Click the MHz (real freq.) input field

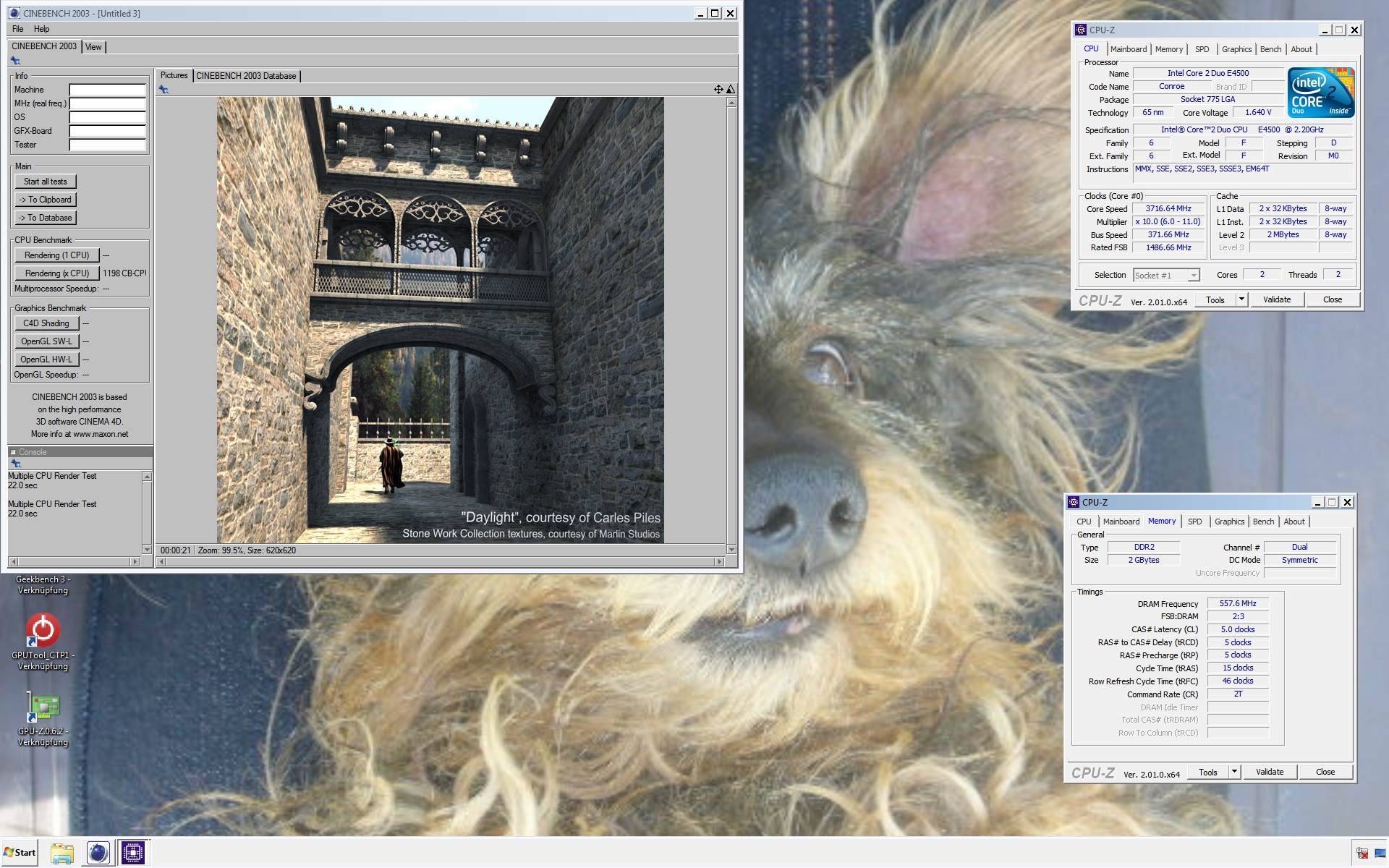[x=108, y=104]
